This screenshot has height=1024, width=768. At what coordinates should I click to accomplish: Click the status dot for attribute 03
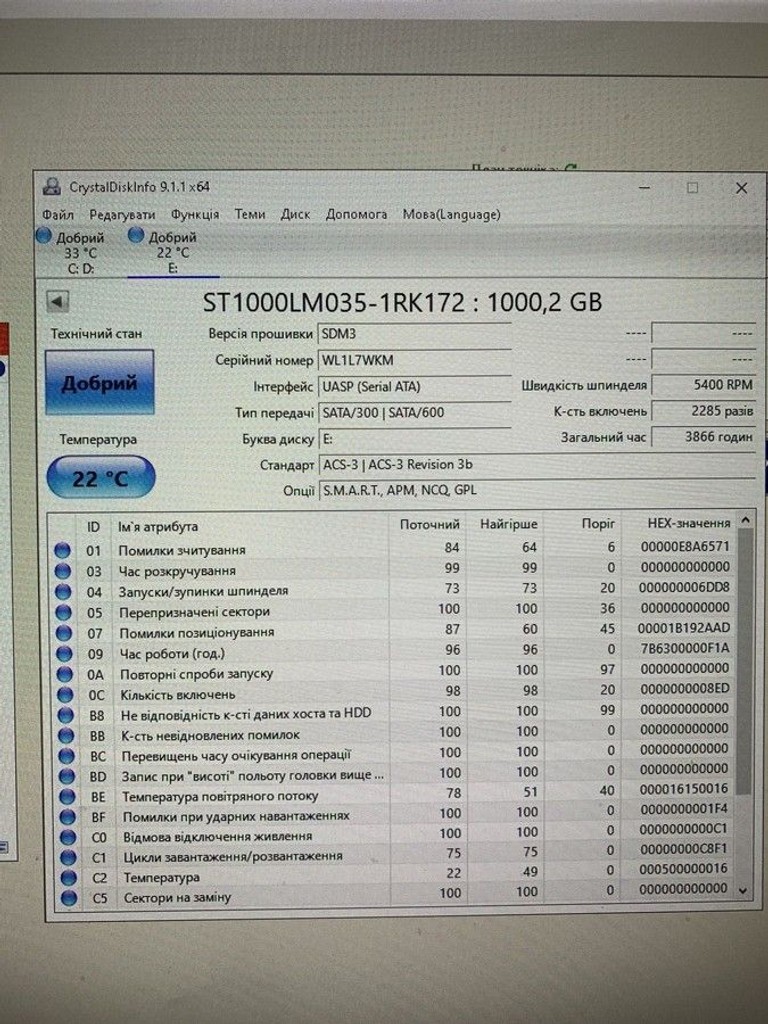[x=63, y=571]
